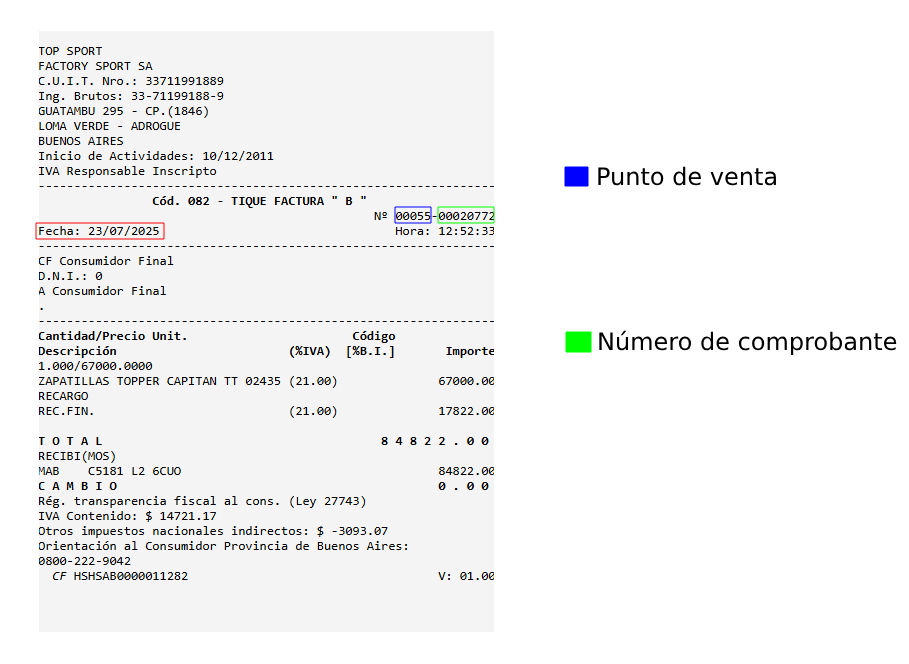Click the 'Importe' column header
The height and width of the screenshot is (664, 909).
pos(470,351)
